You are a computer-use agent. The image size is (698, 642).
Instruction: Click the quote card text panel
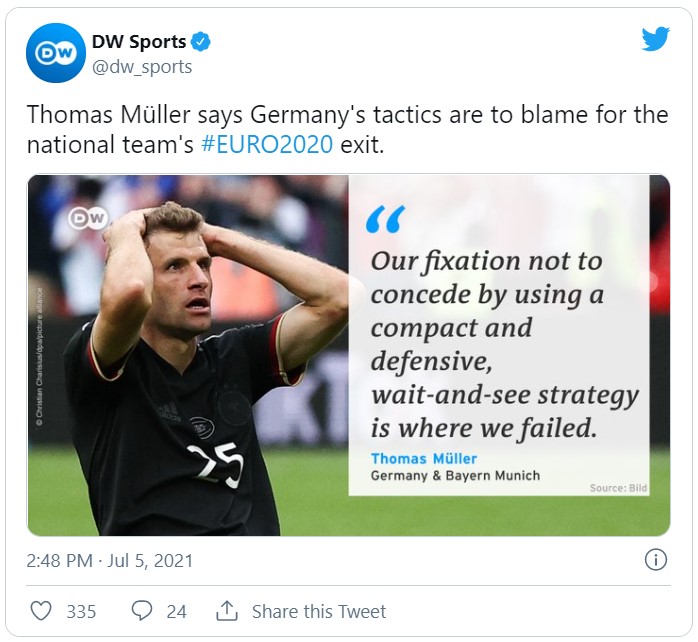[x=499, y=335]
